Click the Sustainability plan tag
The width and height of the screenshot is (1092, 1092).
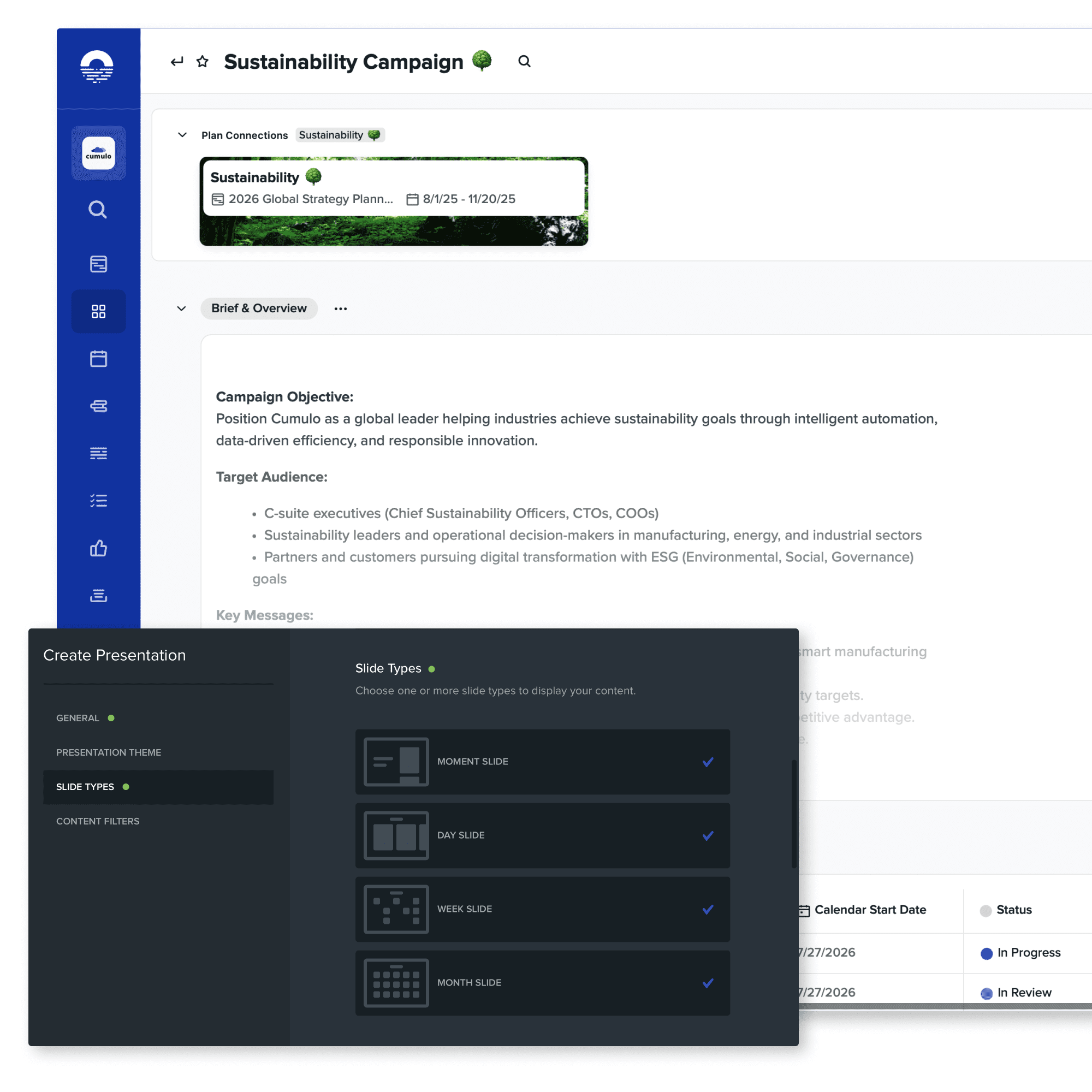339,135
